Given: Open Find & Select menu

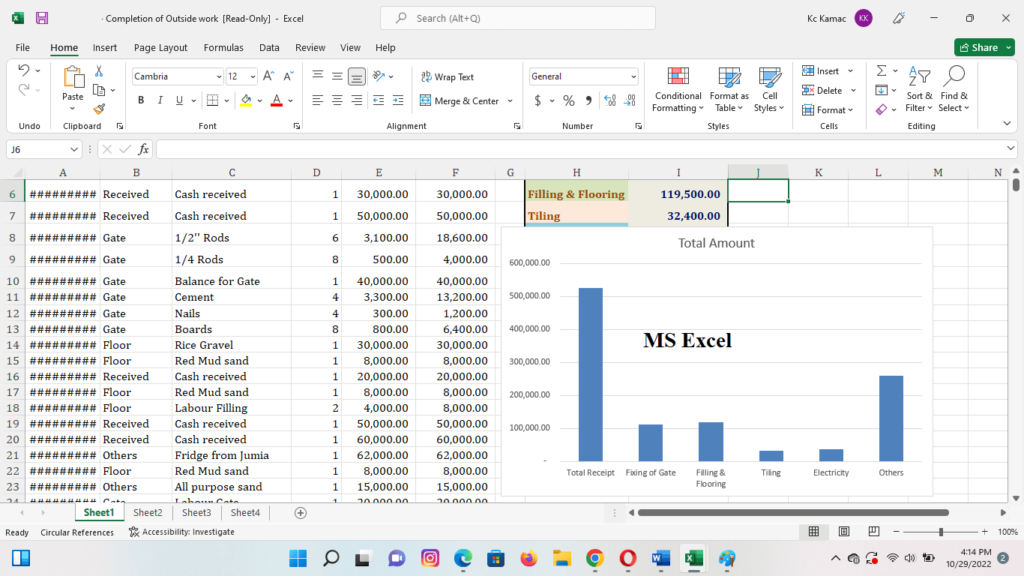Looking at the screenshot, I should [953, 89].
